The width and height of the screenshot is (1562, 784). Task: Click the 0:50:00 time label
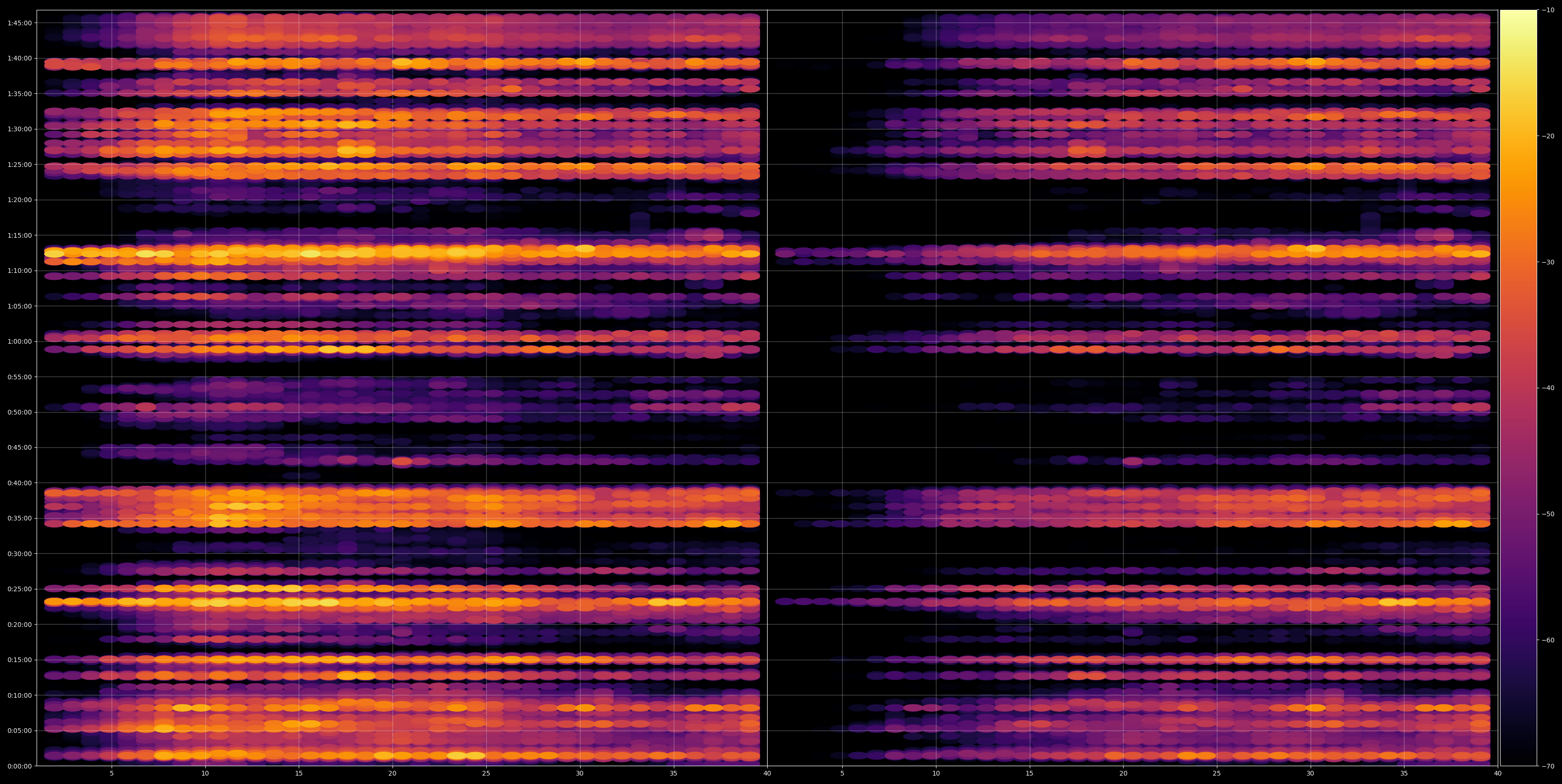(x=19, y=412)
